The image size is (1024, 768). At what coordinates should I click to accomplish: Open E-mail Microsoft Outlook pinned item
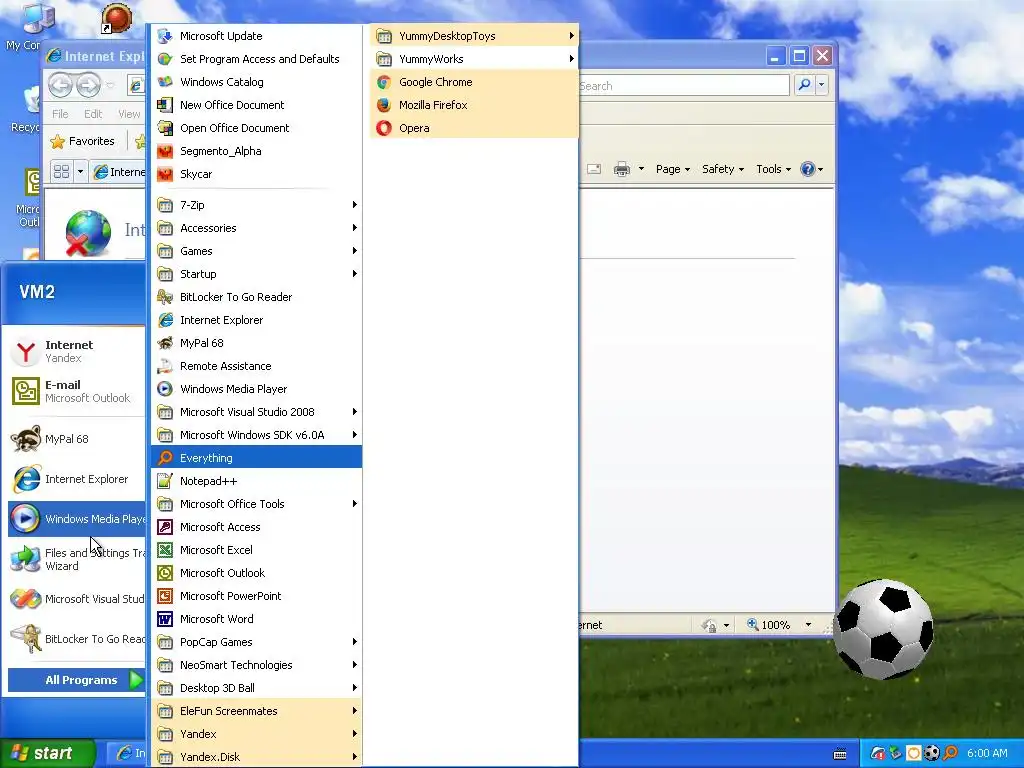coord(76,391)
